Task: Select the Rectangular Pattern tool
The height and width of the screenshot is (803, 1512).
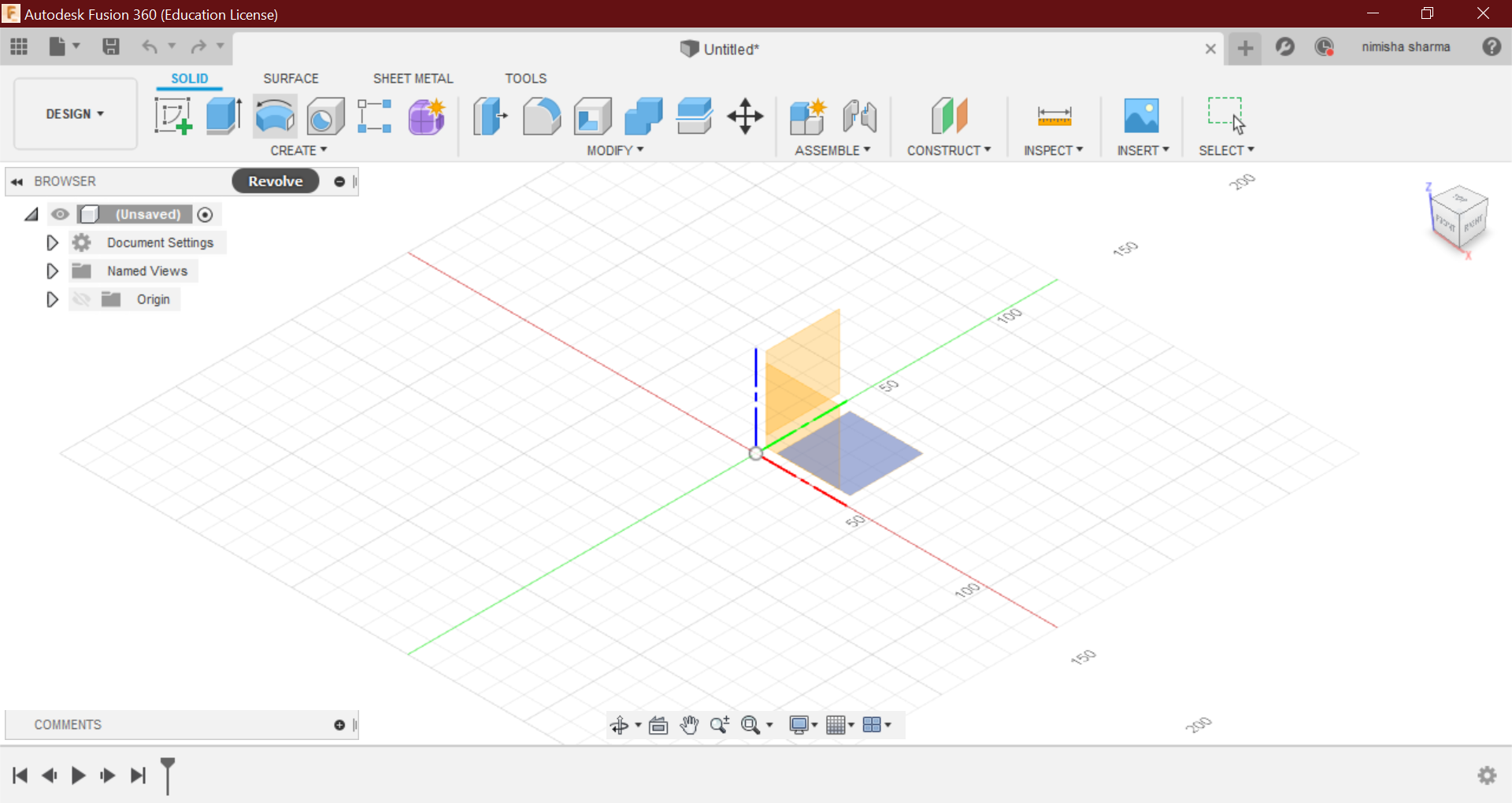Action: pyautogui.click(x=375, y=116)
